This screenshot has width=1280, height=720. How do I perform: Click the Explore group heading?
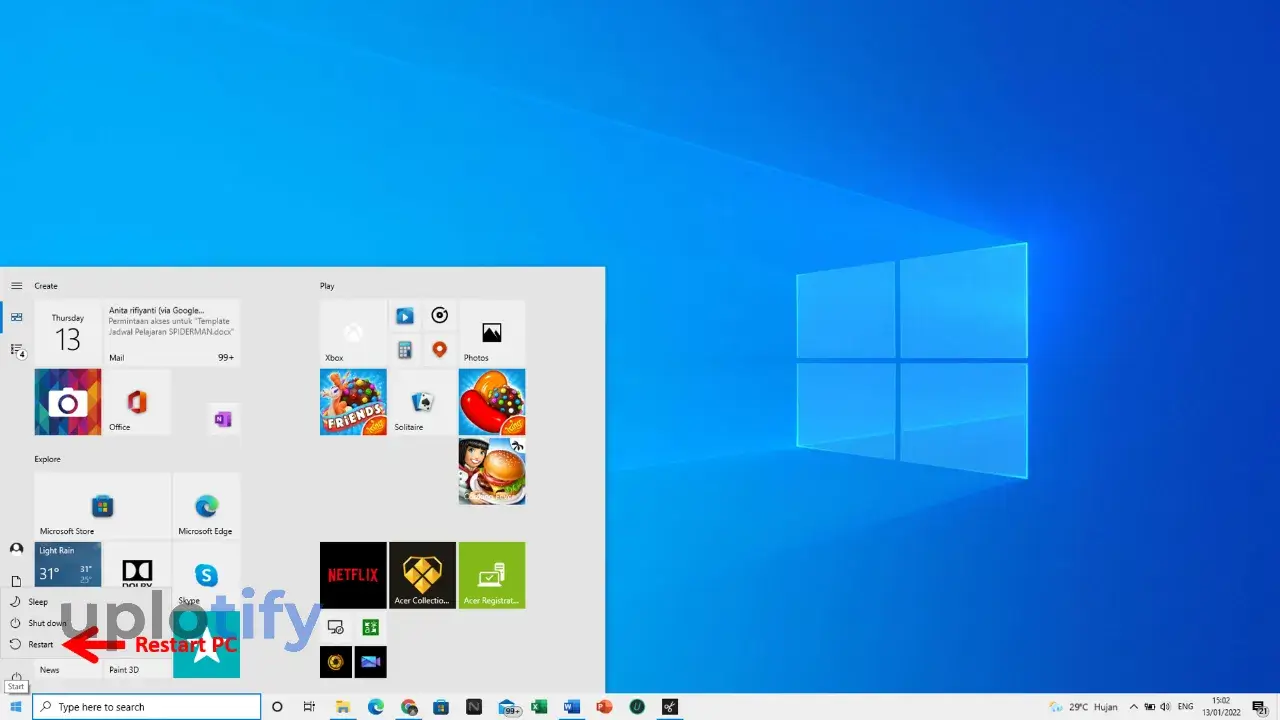click(48, 459)
